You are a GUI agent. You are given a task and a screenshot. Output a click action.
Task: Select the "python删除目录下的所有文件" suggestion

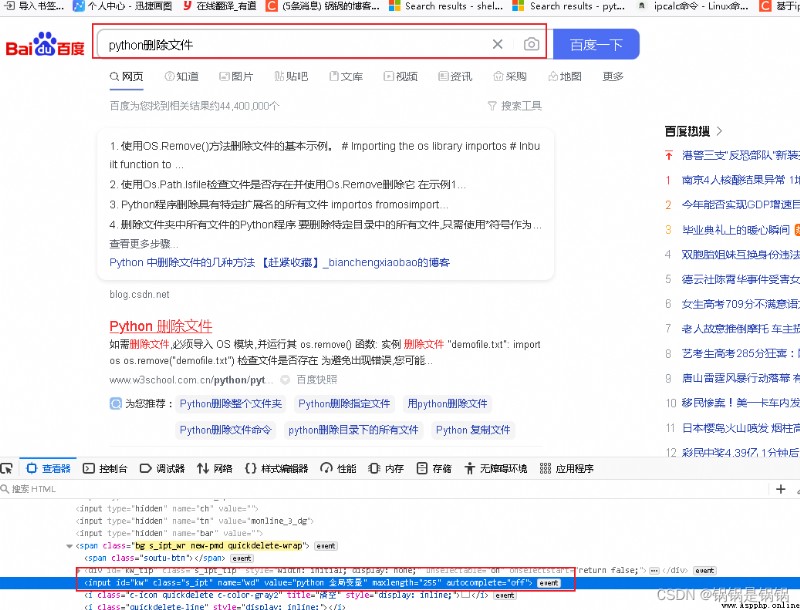click(x=353, y=430)
